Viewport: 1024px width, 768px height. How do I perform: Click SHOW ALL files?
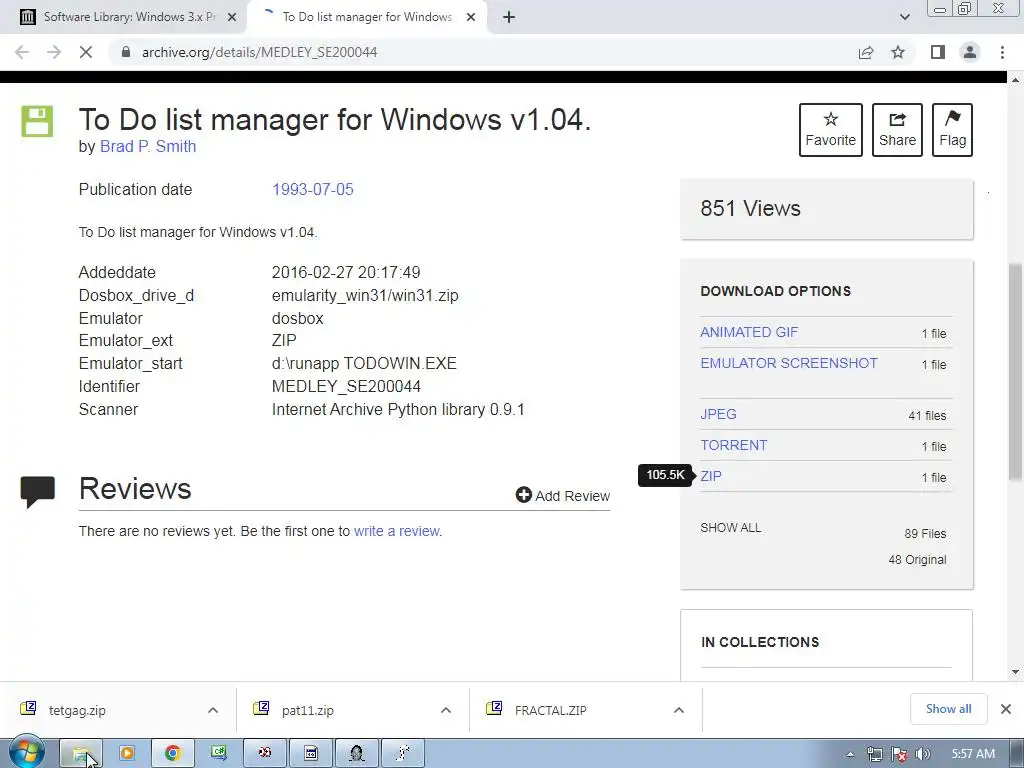[x=731, y=528]
